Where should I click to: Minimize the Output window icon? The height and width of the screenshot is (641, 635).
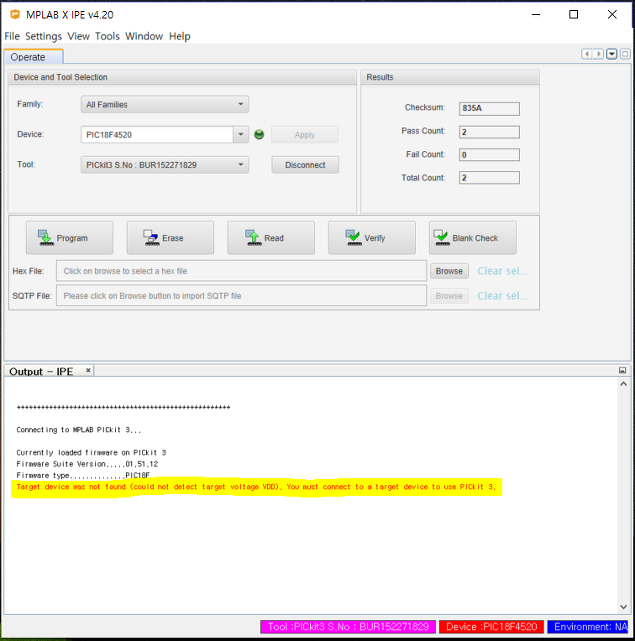[x=622, y=370]
